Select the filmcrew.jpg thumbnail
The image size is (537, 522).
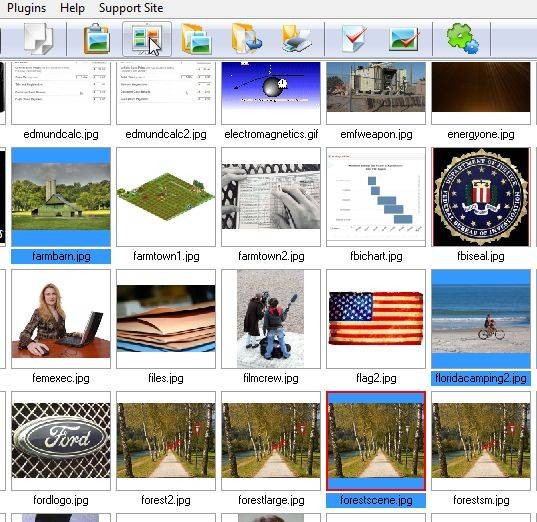[x=271, y=319]
